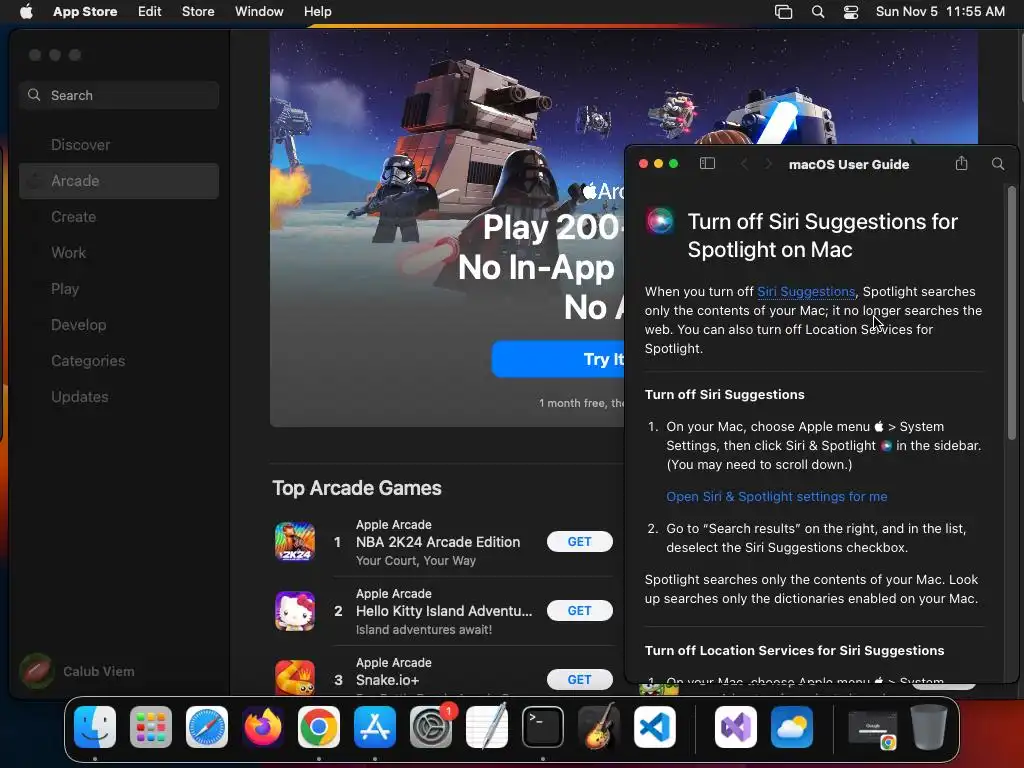This screenshot has height=768, width=1024.
Task: Click GET for Hello Kitty Island Adventure
Action: point(579,611)
